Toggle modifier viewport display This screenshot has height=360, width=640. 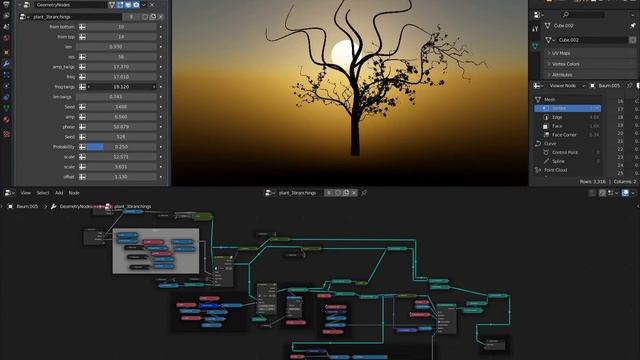pos(128,5)
